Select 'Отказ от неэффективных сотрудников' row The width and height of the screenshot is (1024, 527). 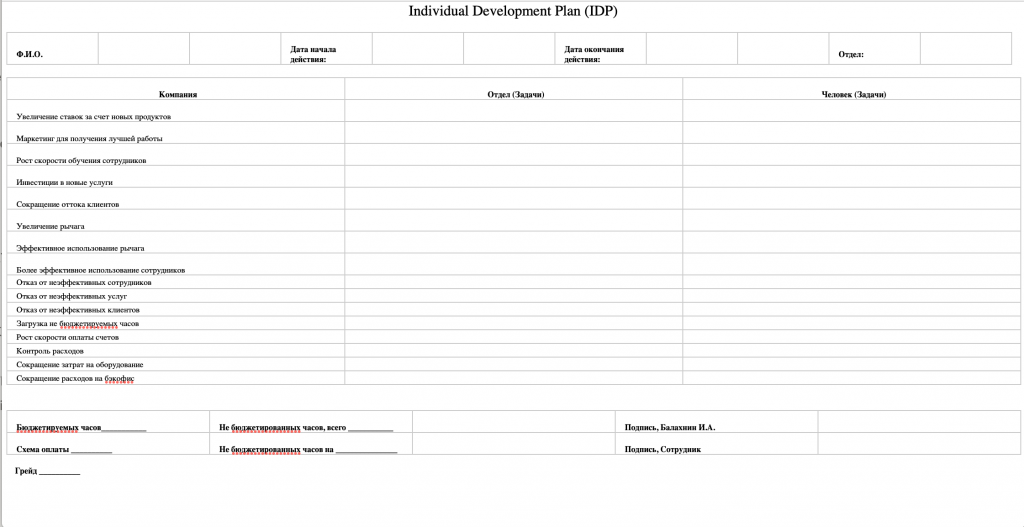(x=514, y=283)
